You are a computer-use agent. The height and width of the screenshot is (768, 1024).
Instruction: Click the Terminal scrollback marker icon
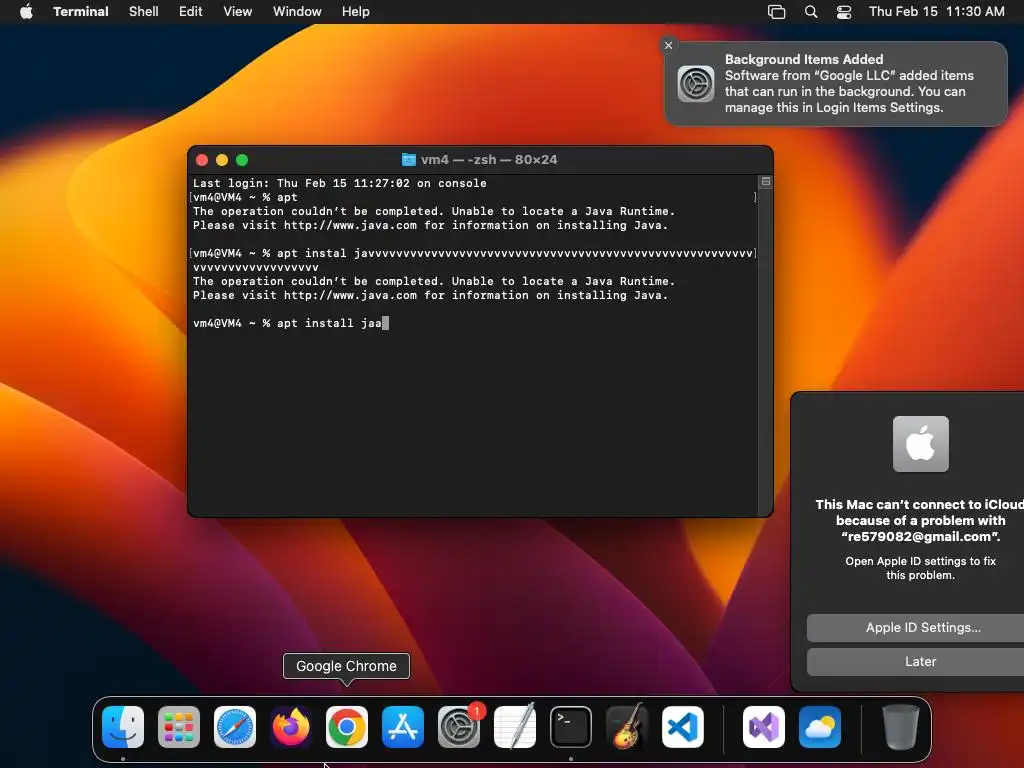point(765,182)
